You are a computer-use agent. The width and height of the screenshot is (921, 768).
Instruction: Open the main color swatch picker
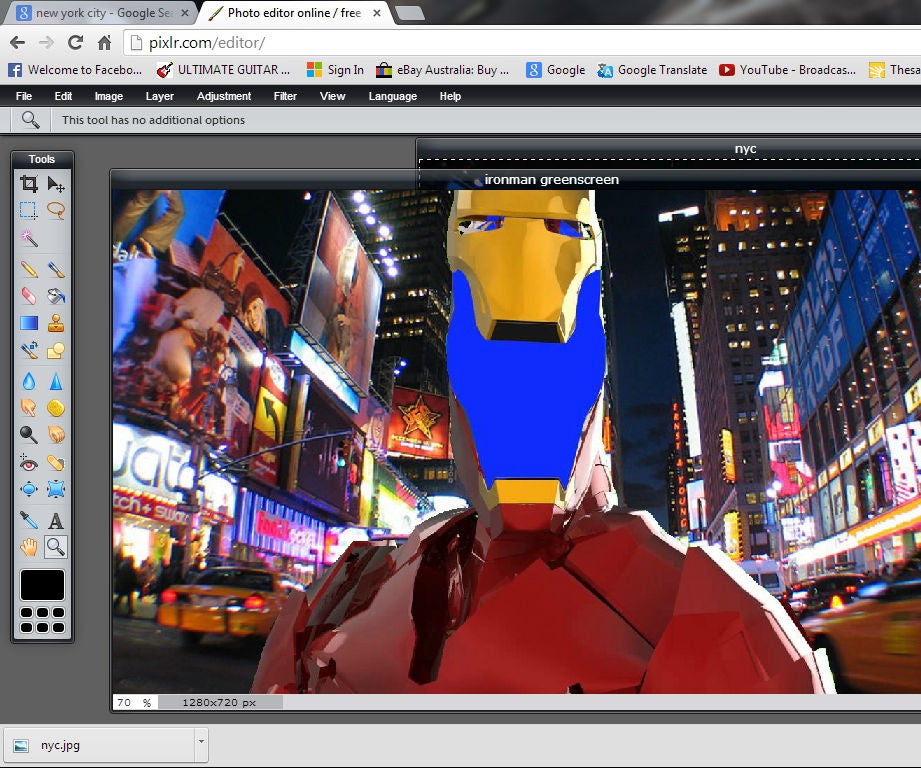pyautogui.click(x=42, y=585)
